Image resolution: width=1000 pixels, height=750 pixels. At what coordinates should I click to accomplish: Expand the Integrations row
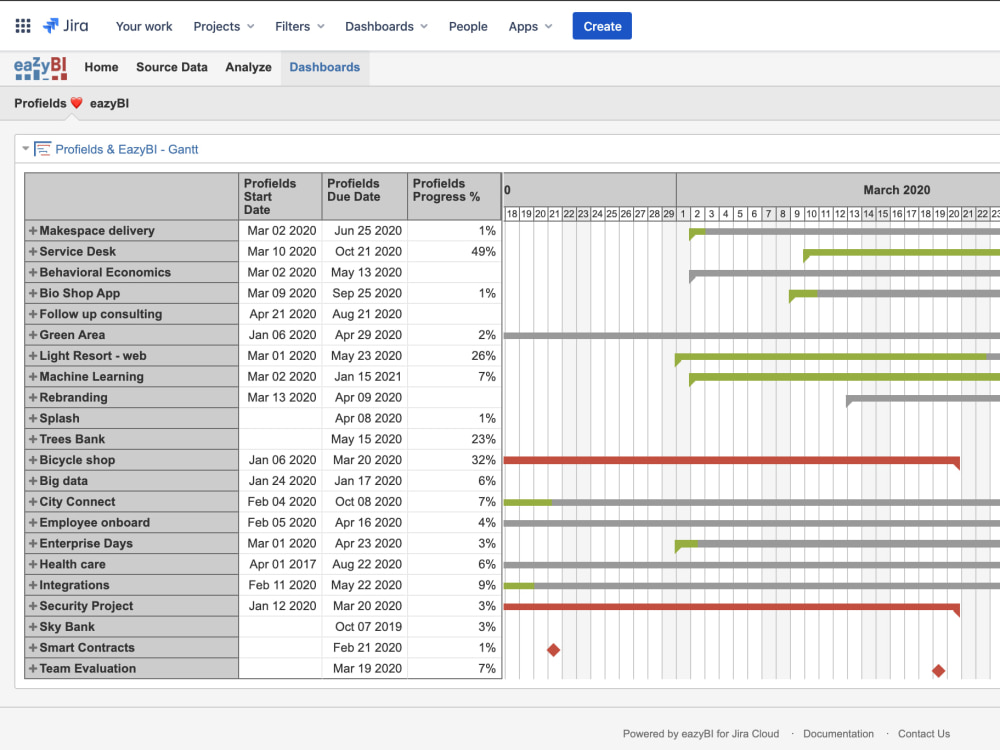coord(33,585)
